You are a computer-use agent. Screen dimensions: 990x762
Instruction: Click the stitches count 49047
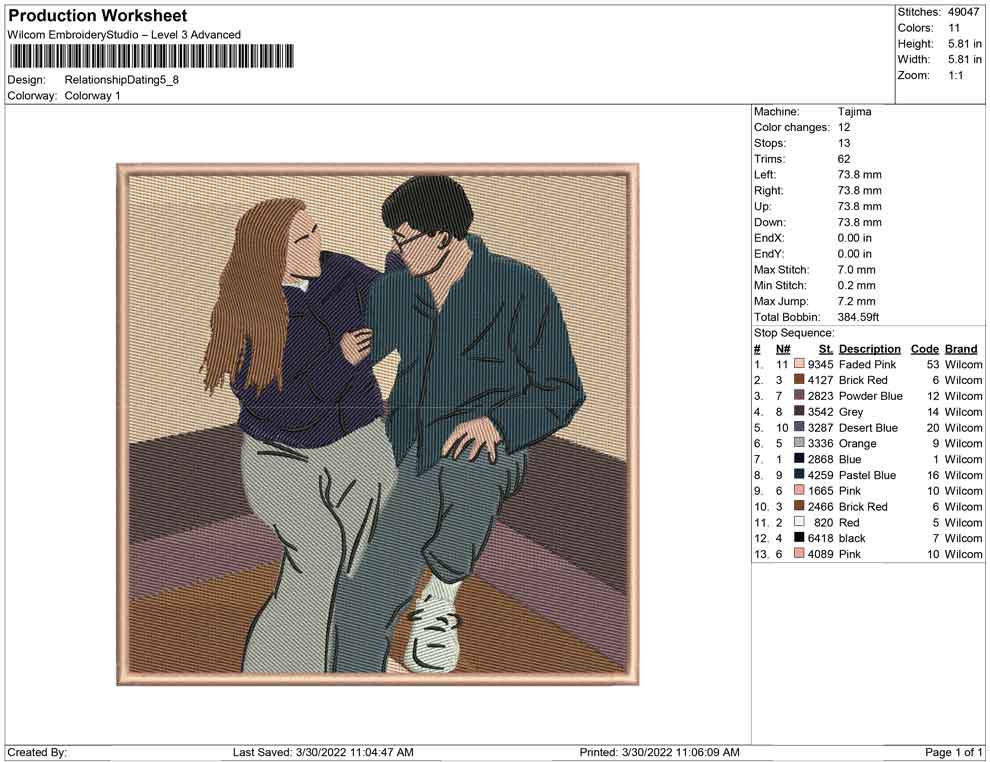click(963, 12)
